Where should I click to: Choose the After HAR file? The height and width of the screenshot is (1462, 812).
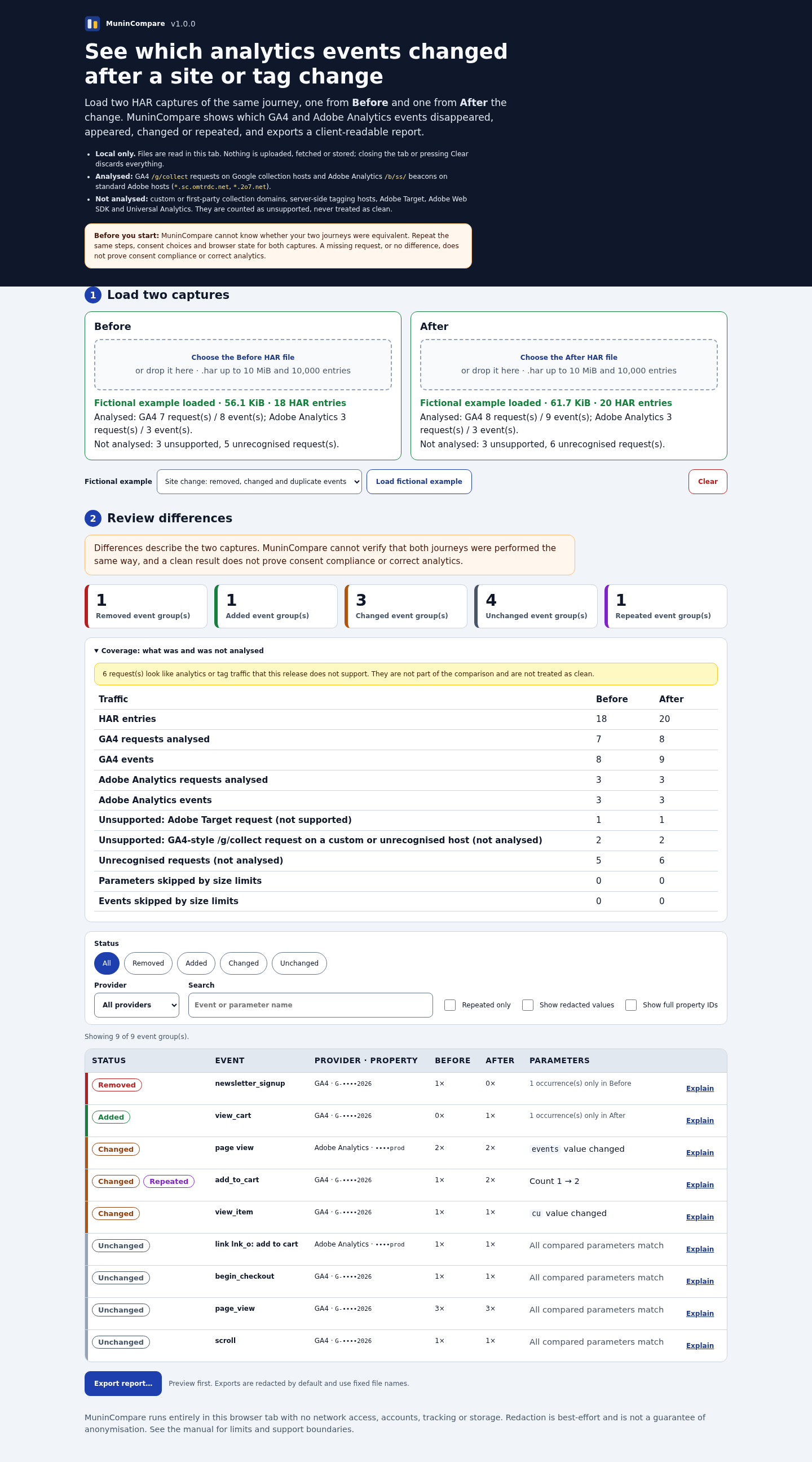point(568,365)
